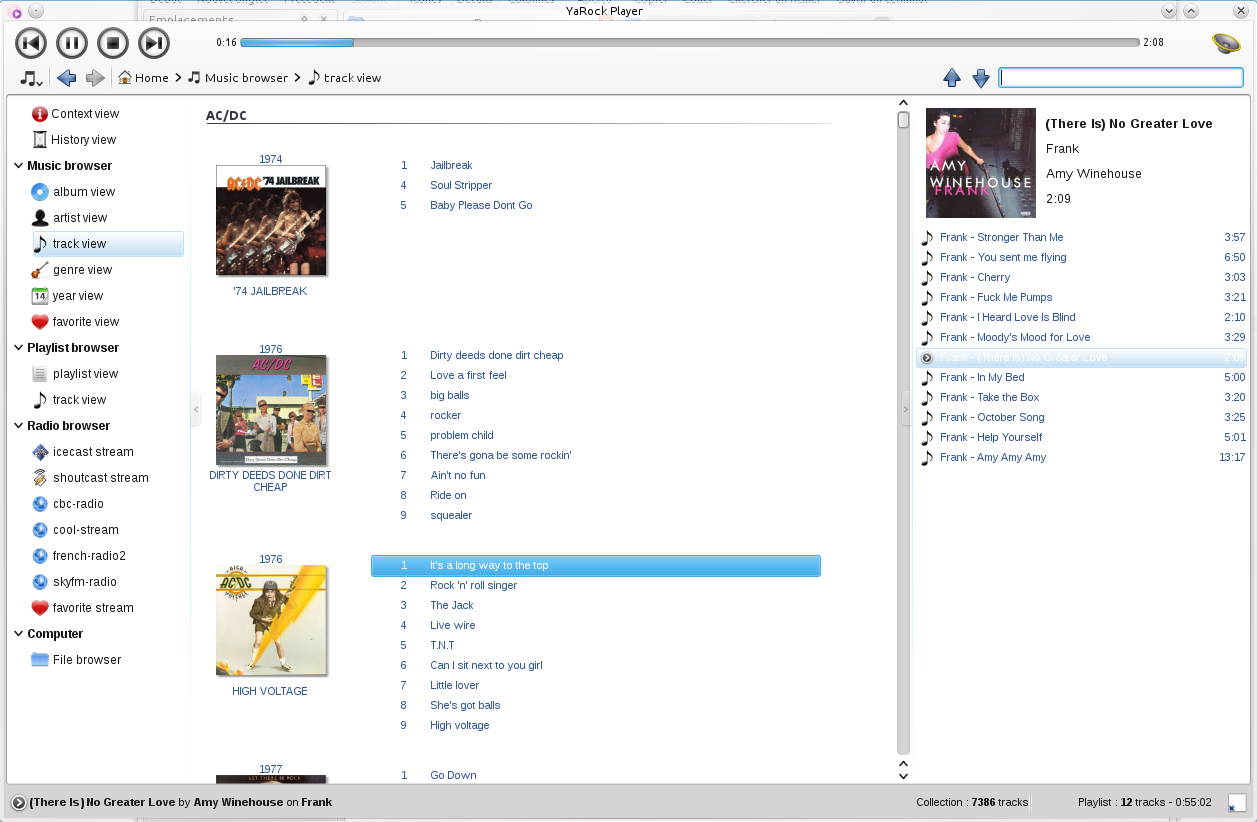Collapse the Computer section
The image size is (1257, 822).
click(x=19, y=634)
